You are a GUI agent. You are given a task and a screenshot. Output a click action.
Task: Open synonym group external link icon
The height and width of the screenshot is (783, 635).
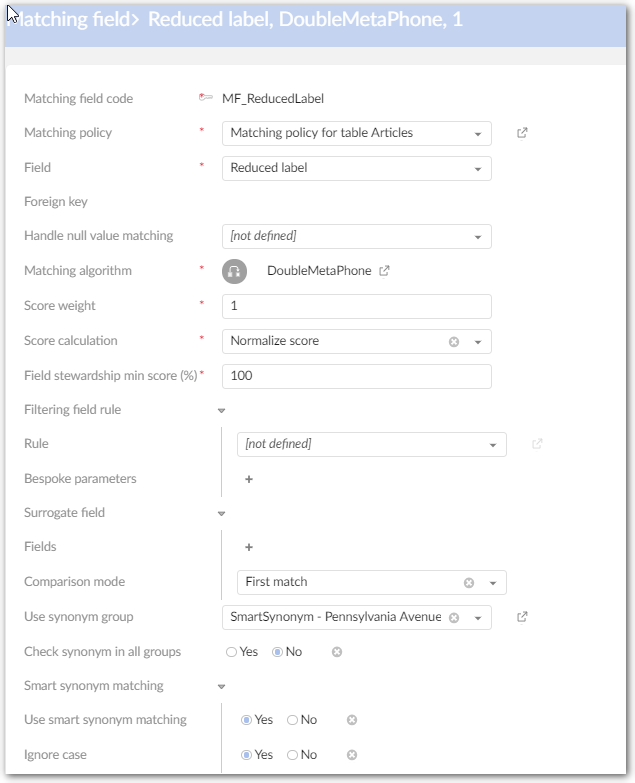522,617
